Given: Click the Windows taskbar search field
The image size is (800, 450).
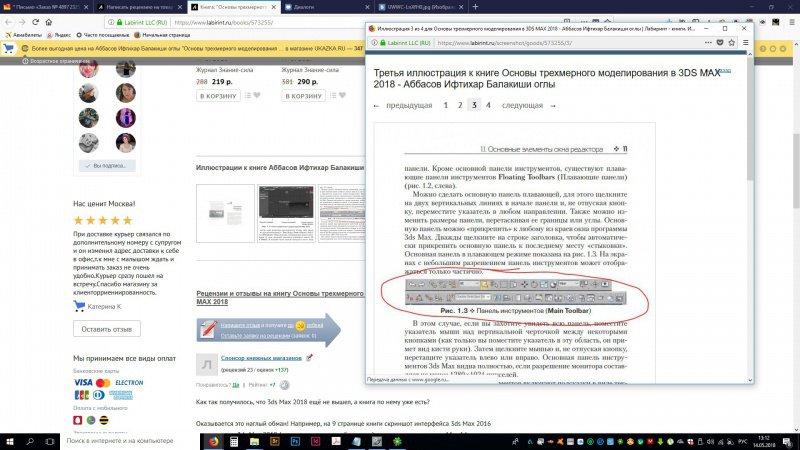Looking at the screenshot, I should click(x=132, y=441).
